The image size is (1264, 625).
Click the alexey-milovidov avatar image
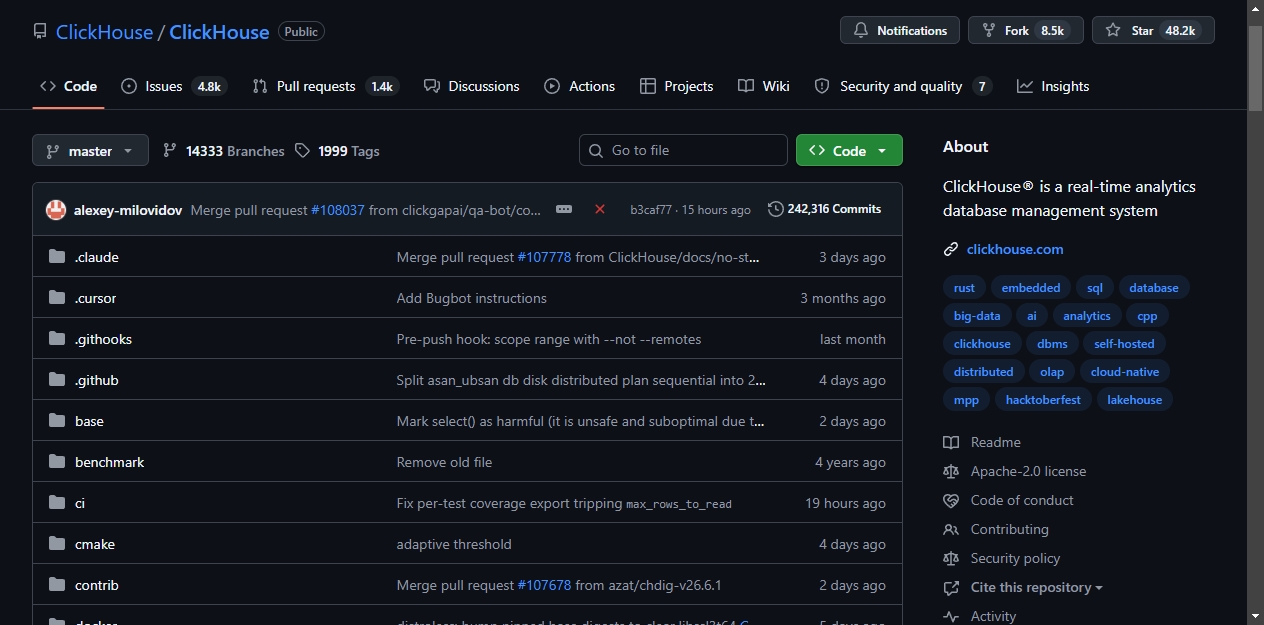pyautogui.click(x=56, y=210)
